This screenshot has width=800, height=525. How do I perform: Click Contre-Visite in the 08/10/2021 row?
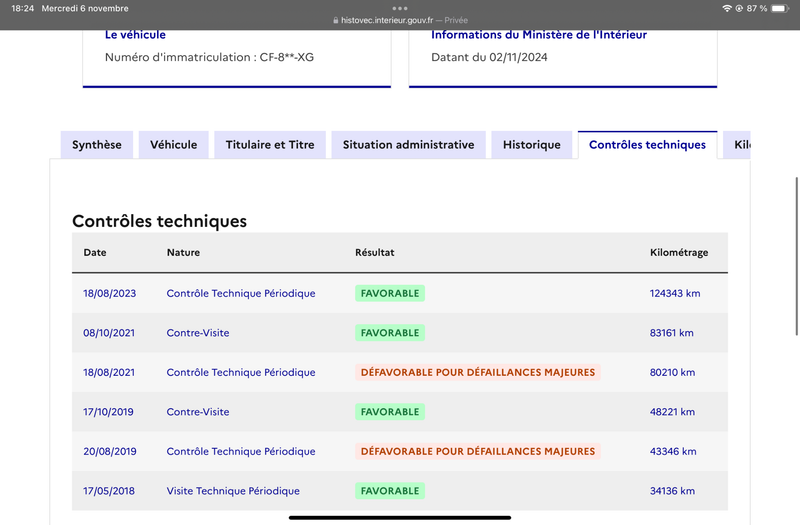(x=198, y=333)
